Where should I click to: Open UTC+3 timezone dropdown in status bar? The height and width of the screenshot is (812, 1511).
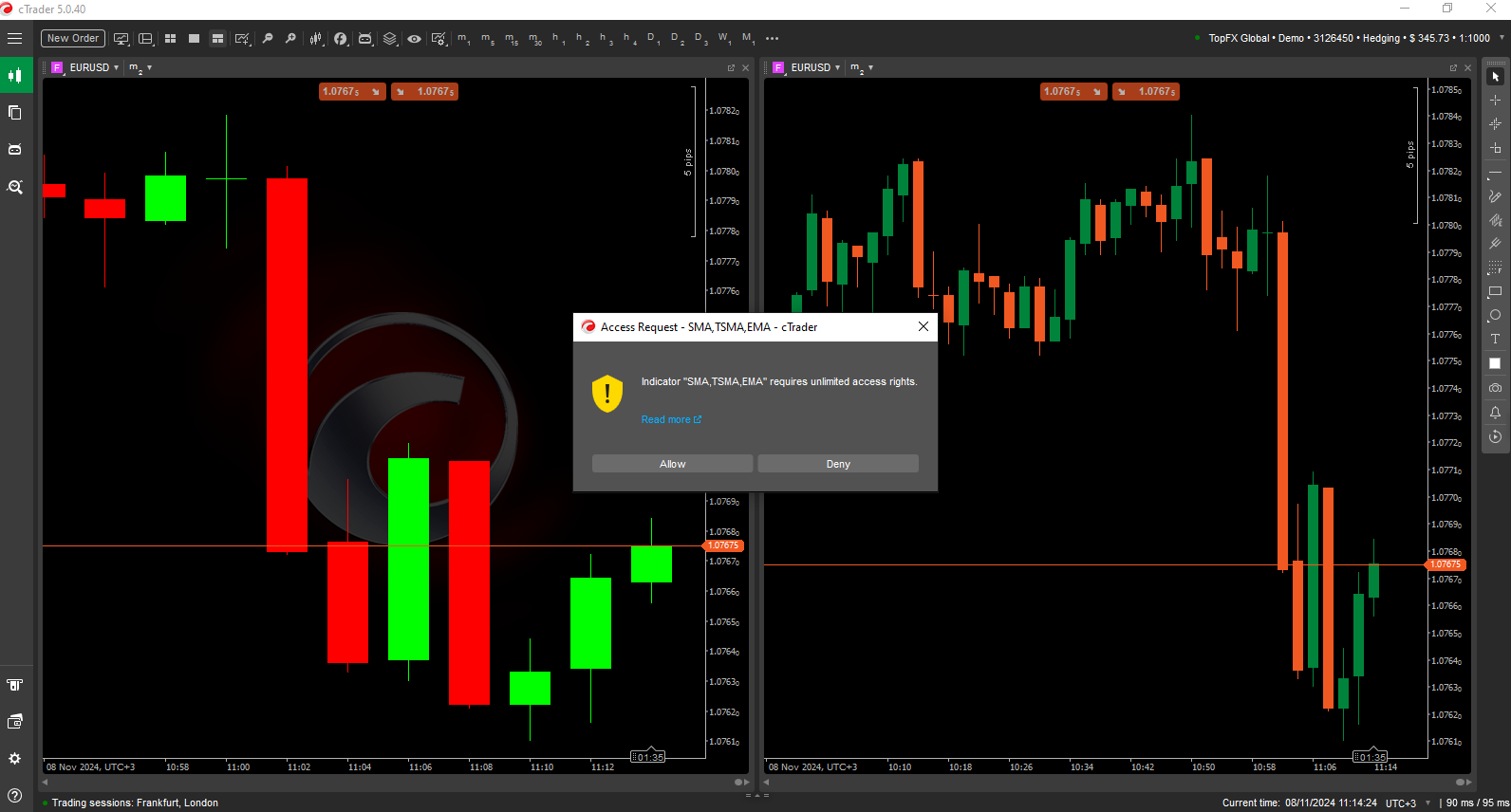pos(1427,803)
